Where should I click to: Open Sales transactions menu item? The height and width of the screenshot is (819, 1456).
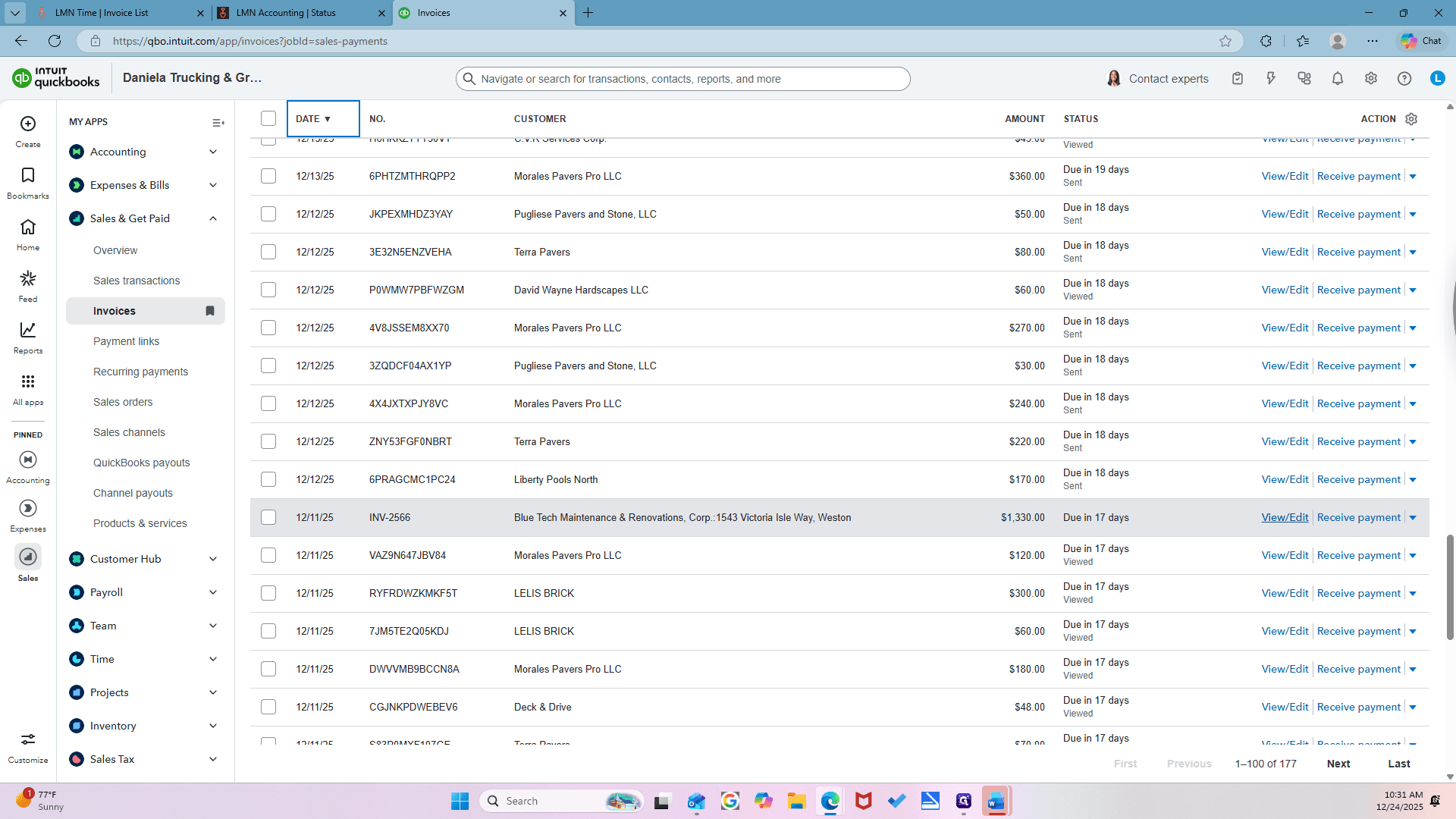(x=136, y=281)
